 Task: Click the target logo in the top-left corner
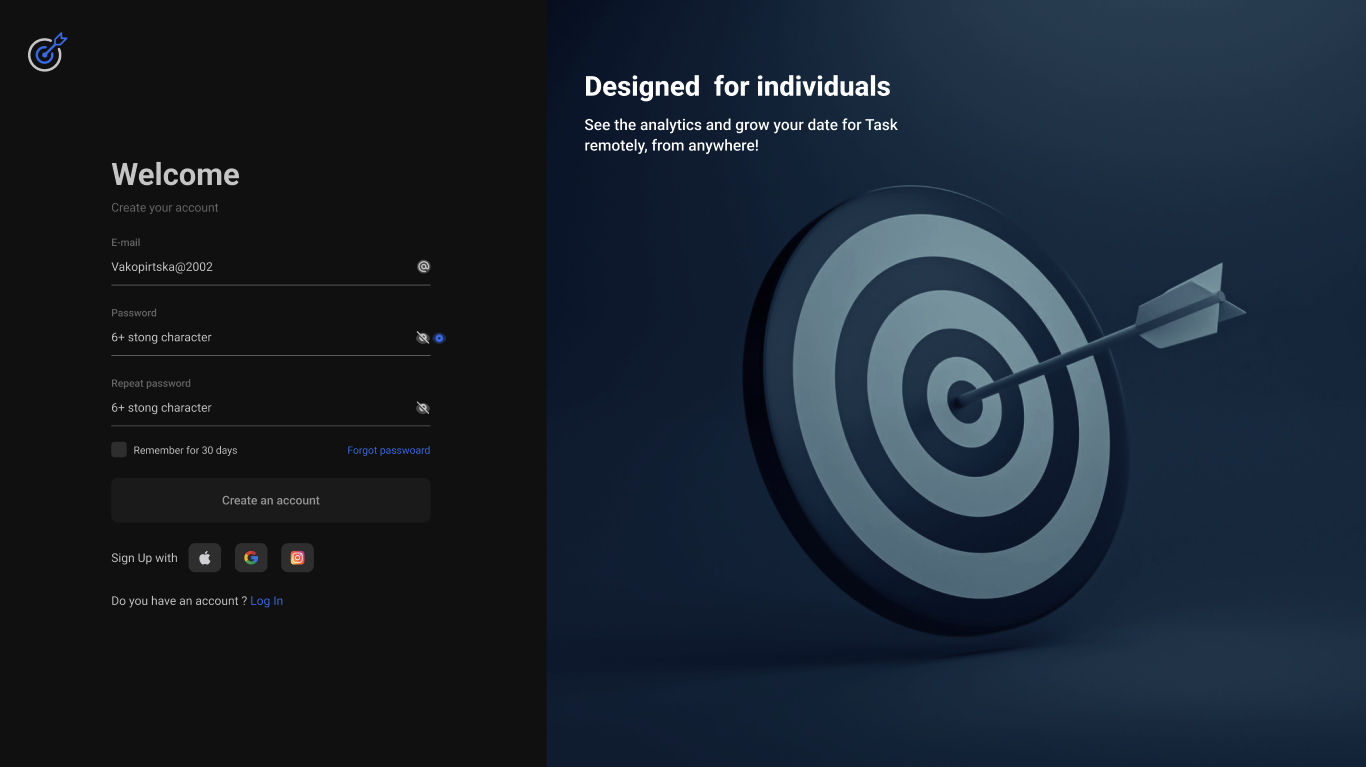pyautogui.click(x=46, y=52)
